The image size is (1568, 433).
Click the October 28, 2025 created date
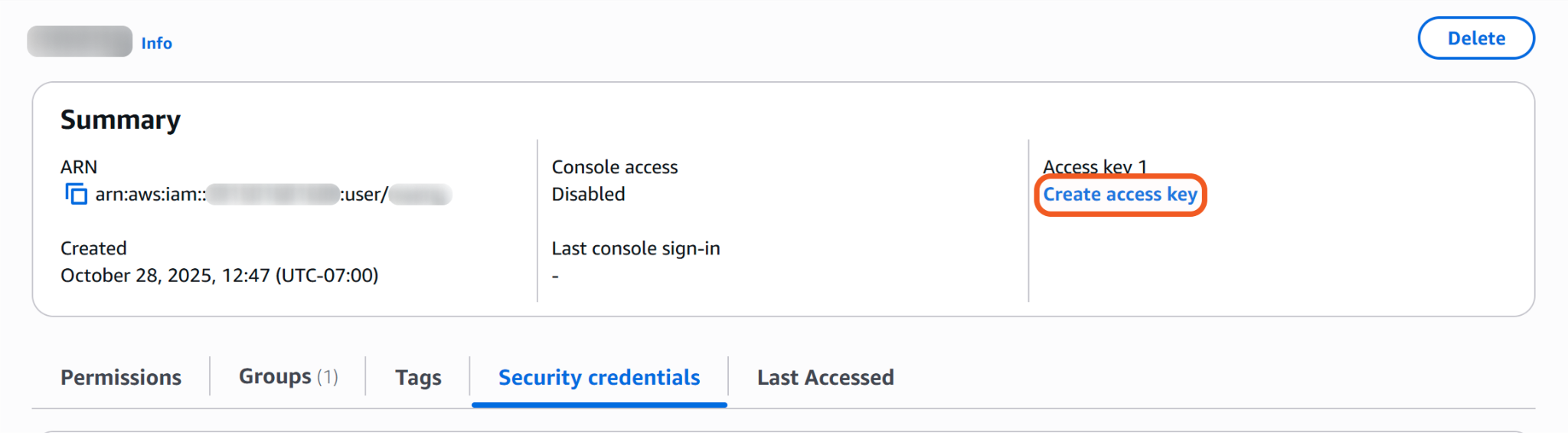[219, 275]
